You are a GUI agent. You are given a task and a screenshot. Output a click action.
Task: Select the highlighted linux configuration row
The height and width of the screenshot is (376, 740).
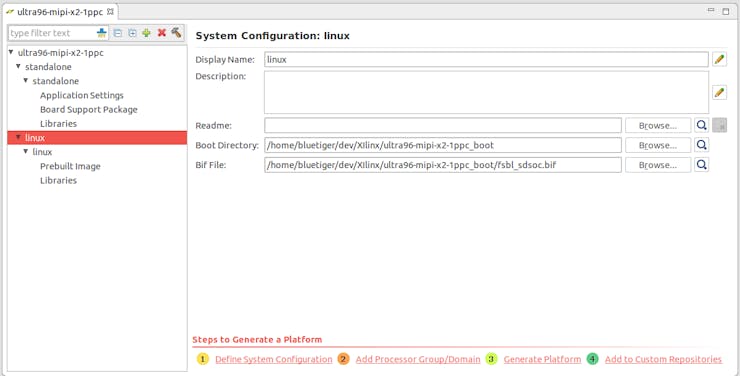pos(97,138)
